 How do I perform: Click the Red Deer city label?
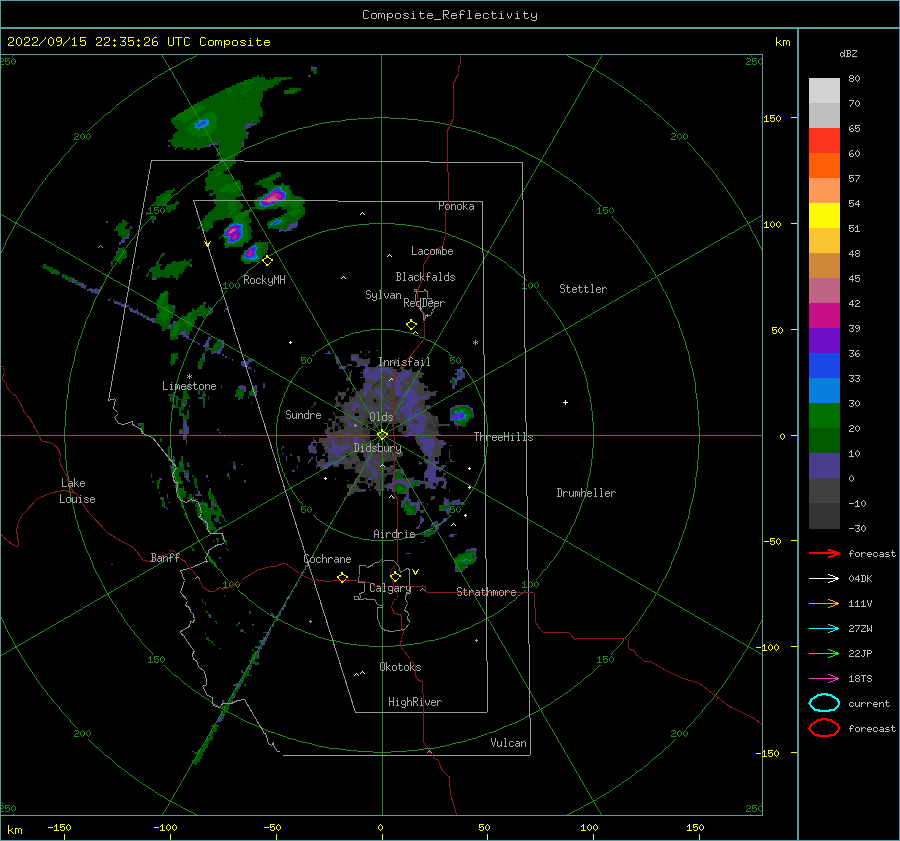tap(424, 303)
